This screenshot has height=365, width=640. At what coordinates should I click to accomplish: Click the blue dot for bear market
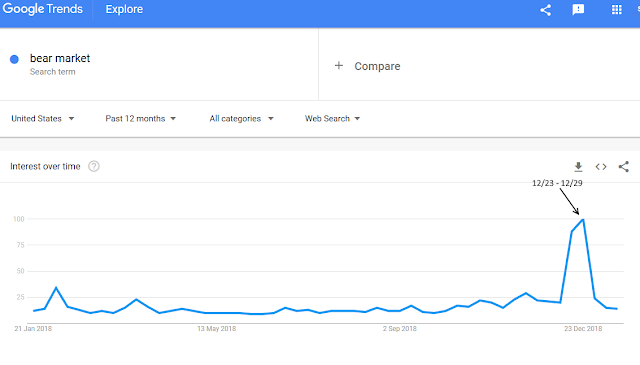pos(14,60)
